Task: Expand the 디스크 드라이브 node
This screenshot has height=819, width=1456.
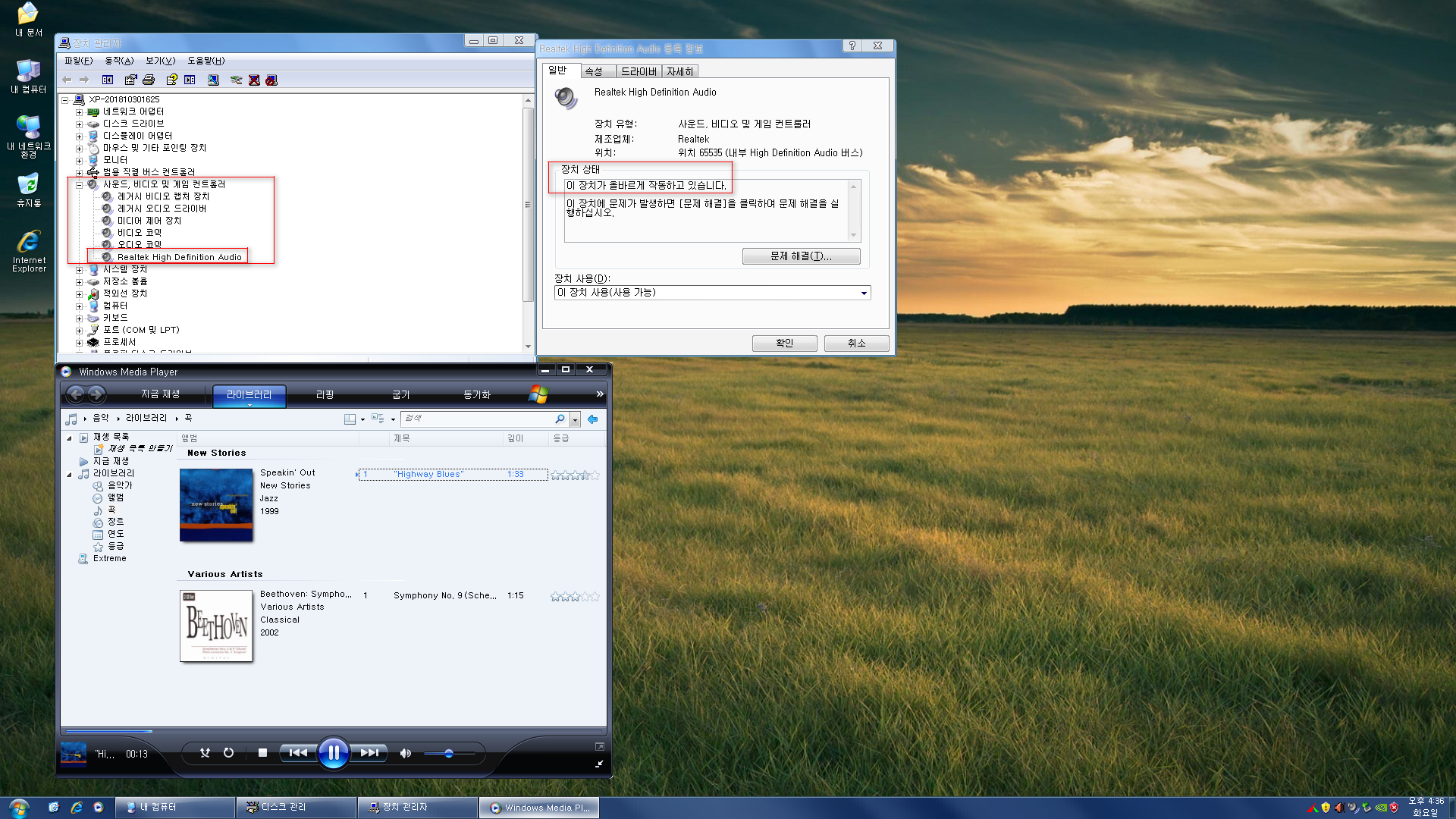Action: pos(79,124)
